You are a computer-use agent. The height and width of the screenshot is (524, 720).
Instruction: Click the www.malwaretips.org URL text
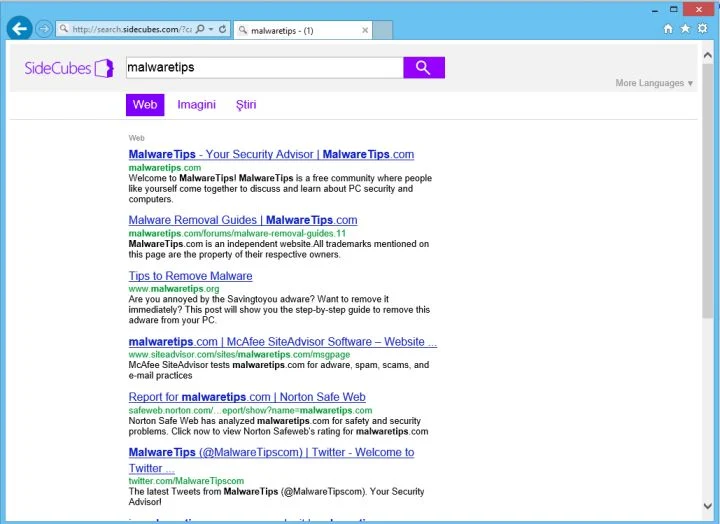[x=174, y=289]
